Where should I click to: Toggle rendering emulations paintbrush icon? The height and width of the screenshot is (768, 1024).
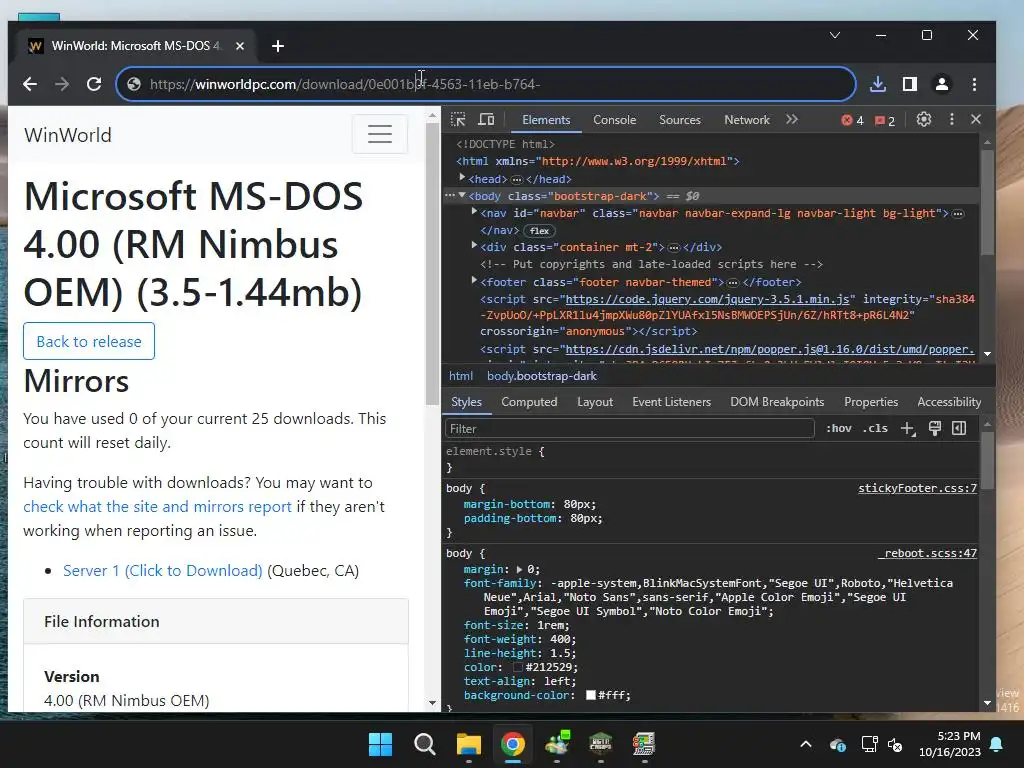935,428
